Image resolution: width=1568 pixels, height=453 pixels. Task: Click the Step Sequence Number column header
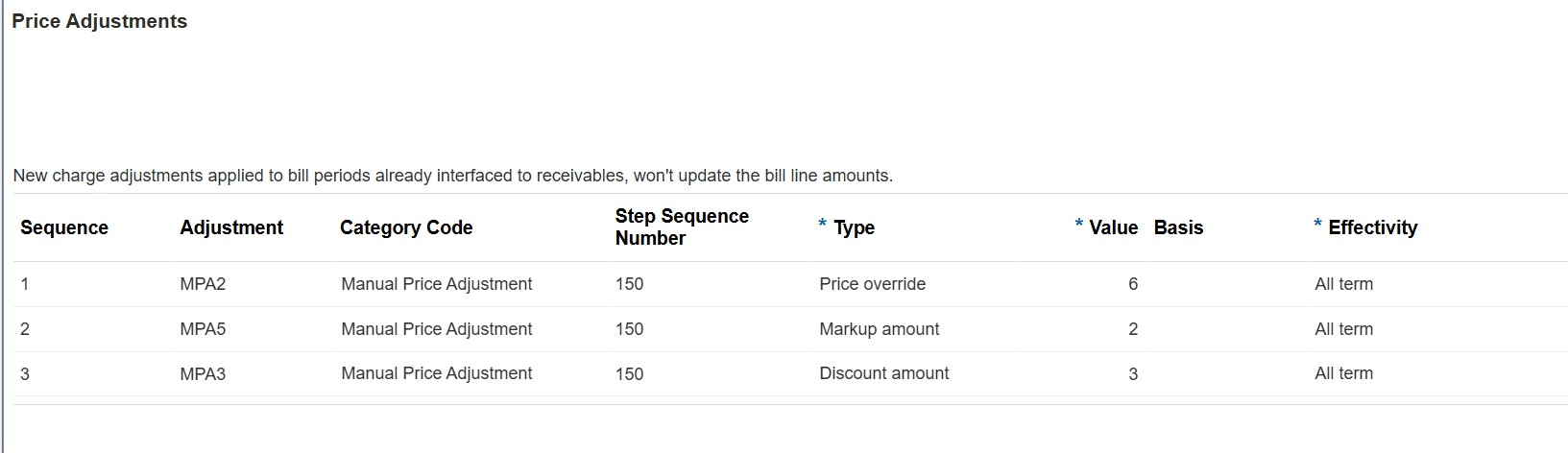(x=682, y=227)
